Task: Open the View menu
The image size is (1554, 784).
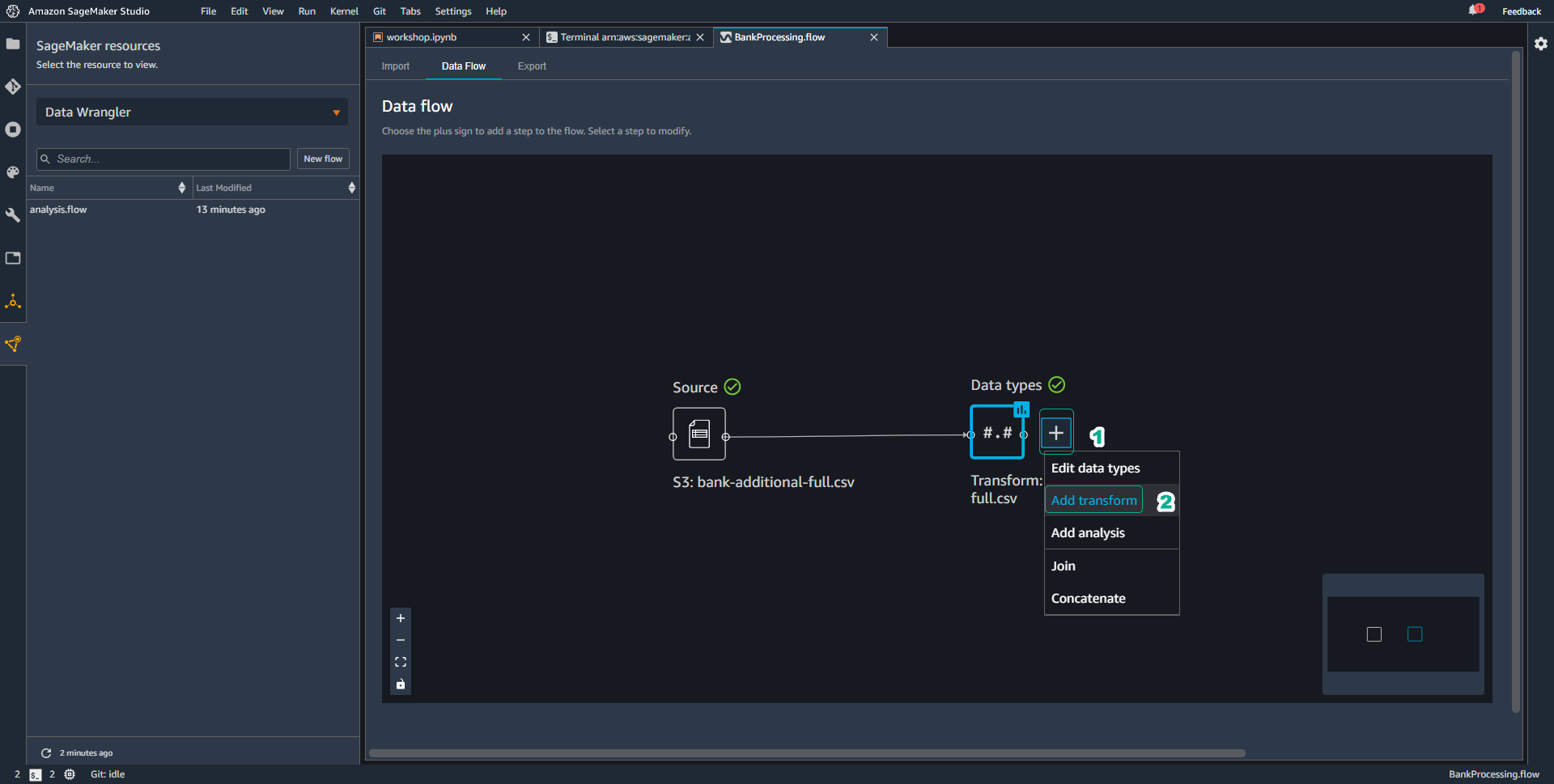Action: [x=273, y=11]
